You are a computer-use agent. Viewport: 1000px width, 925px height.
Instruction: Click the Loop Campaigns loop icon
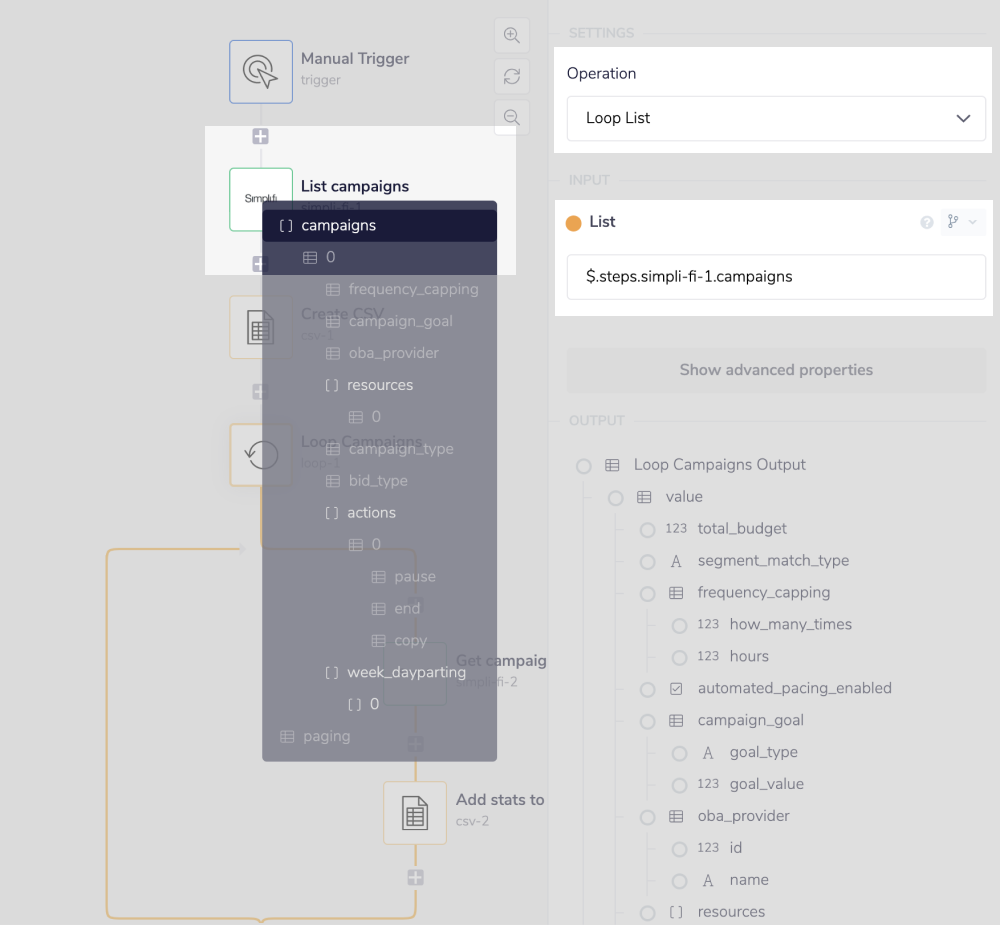click(x=260, y=454)
